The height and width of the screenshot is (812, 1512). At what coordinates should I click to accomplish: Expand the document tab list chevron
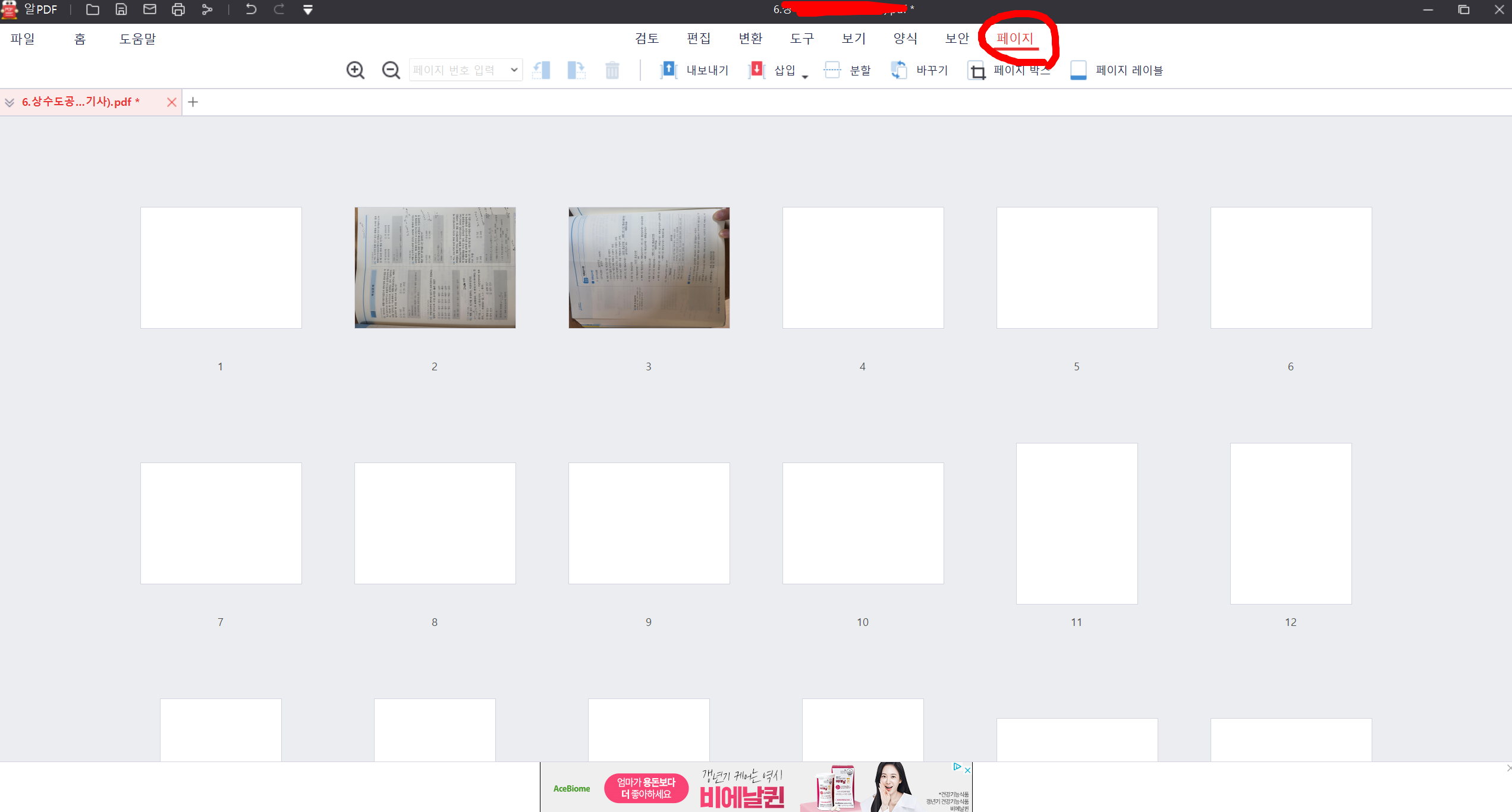10,102
